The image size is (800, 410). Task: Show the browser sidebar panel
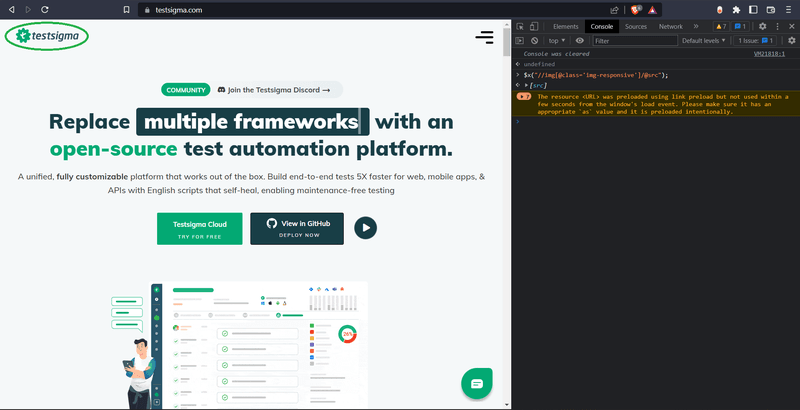coord(753,10)
